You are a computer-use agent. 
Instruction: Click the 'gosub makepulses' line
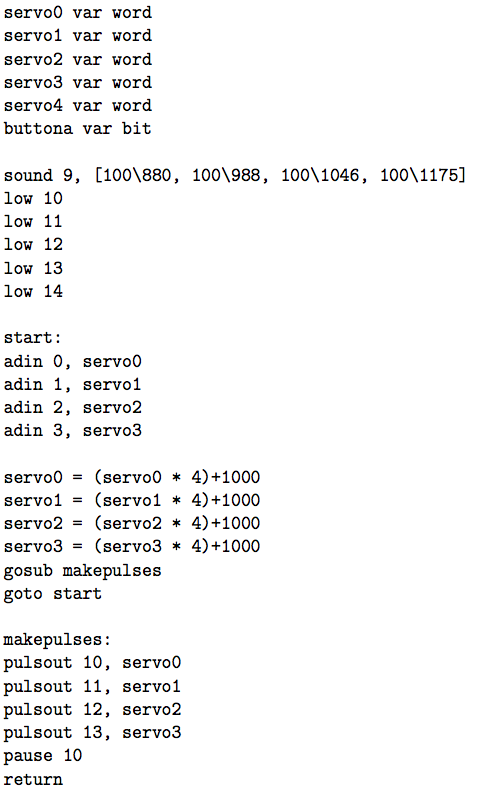[x=82, y=570]
